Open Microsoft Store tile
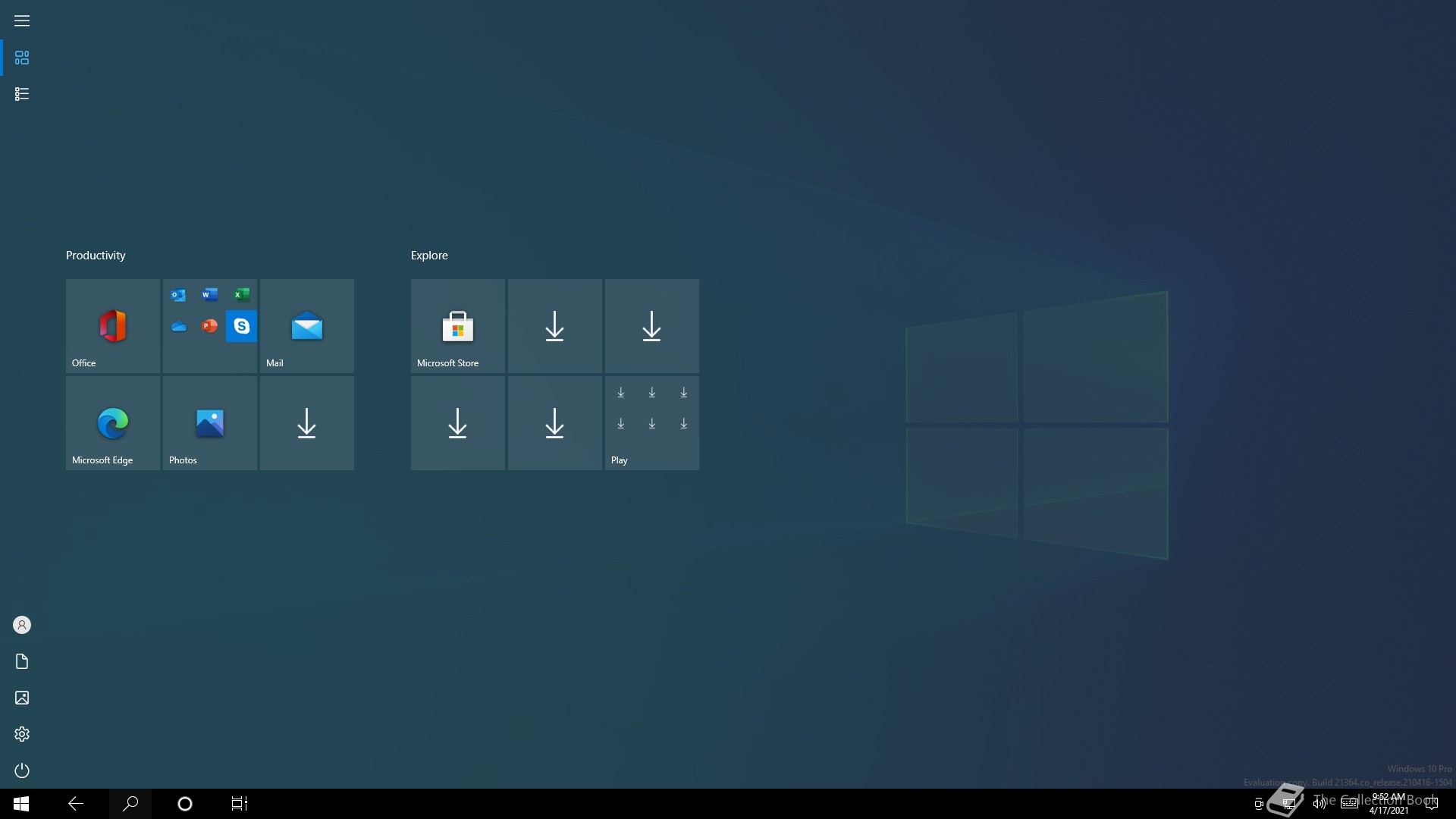 [457, 326]
